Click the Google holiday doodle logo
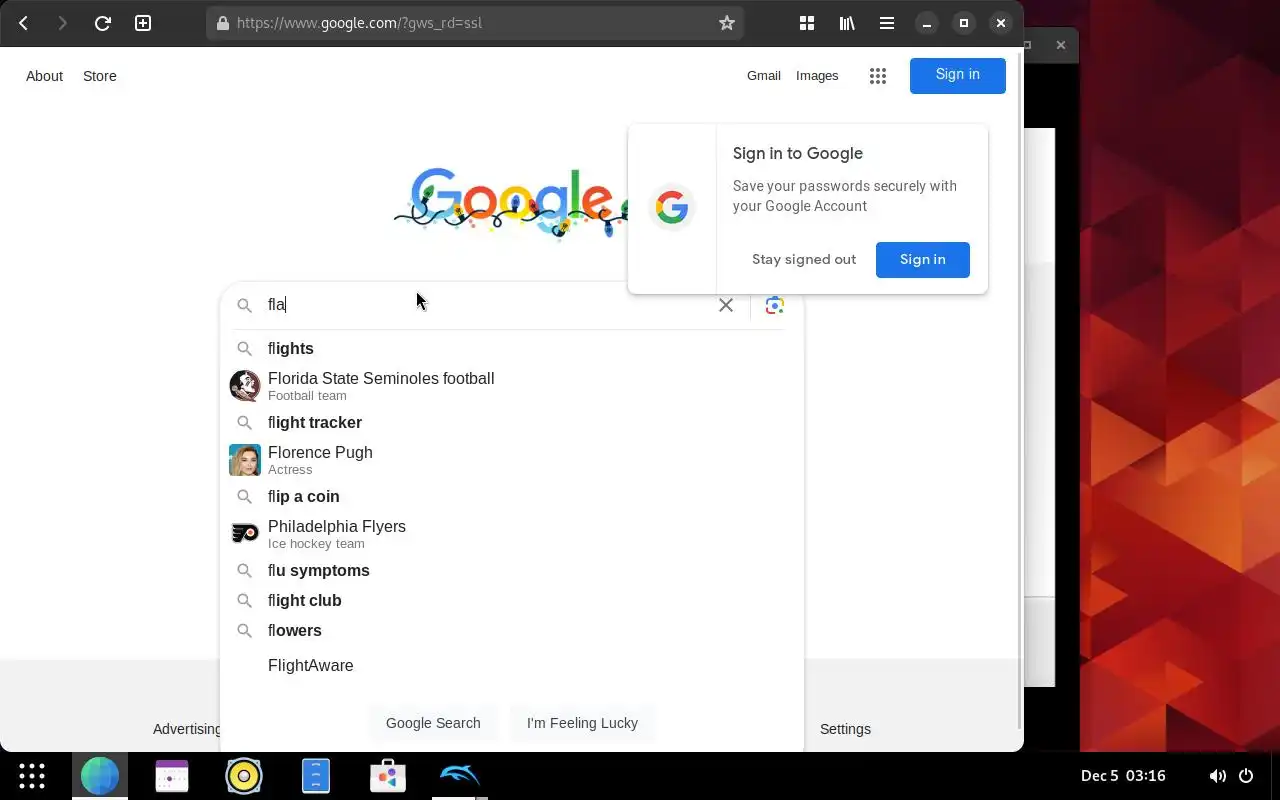Screen dimensions: 1280x800 point(510,204)
